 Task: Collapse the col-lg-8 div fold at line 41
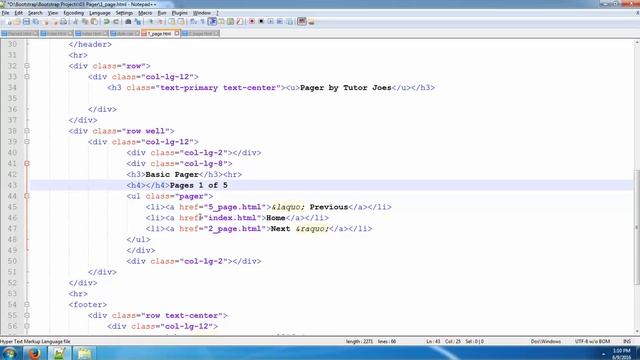[27, 163]
